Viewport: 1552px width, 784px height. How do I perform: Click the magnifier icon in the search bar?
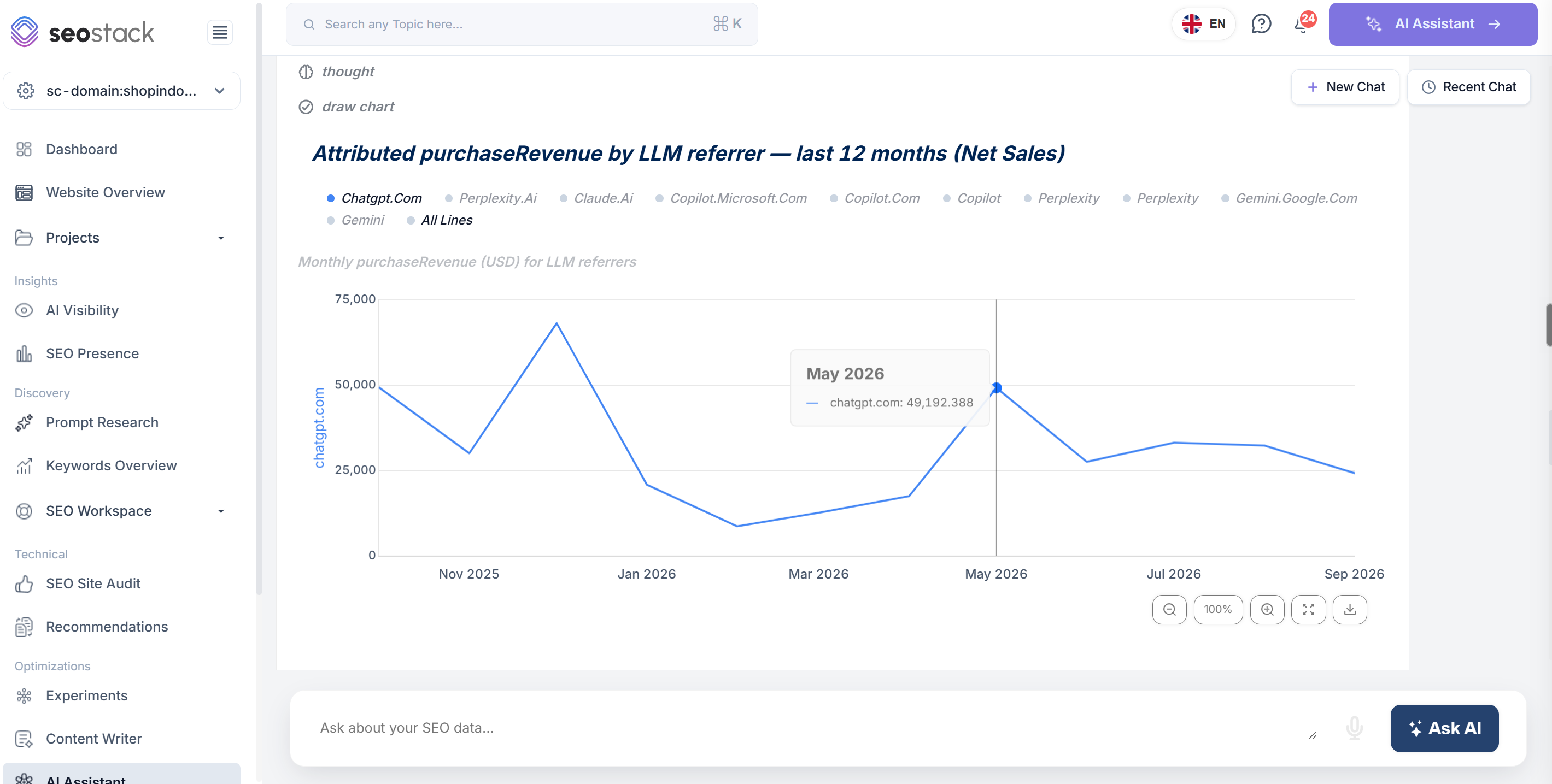pyautogui.click(x=309, y=24)
